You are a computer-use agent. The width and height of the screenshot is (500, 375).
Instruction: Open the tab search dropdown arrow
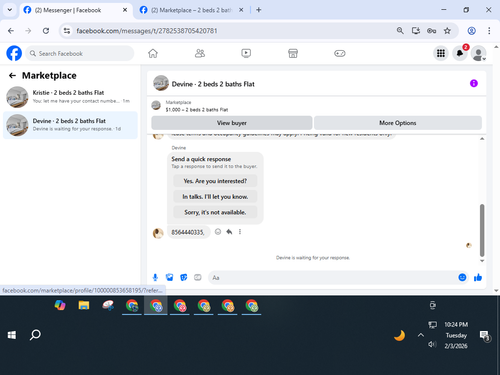[x=10, y=10]
